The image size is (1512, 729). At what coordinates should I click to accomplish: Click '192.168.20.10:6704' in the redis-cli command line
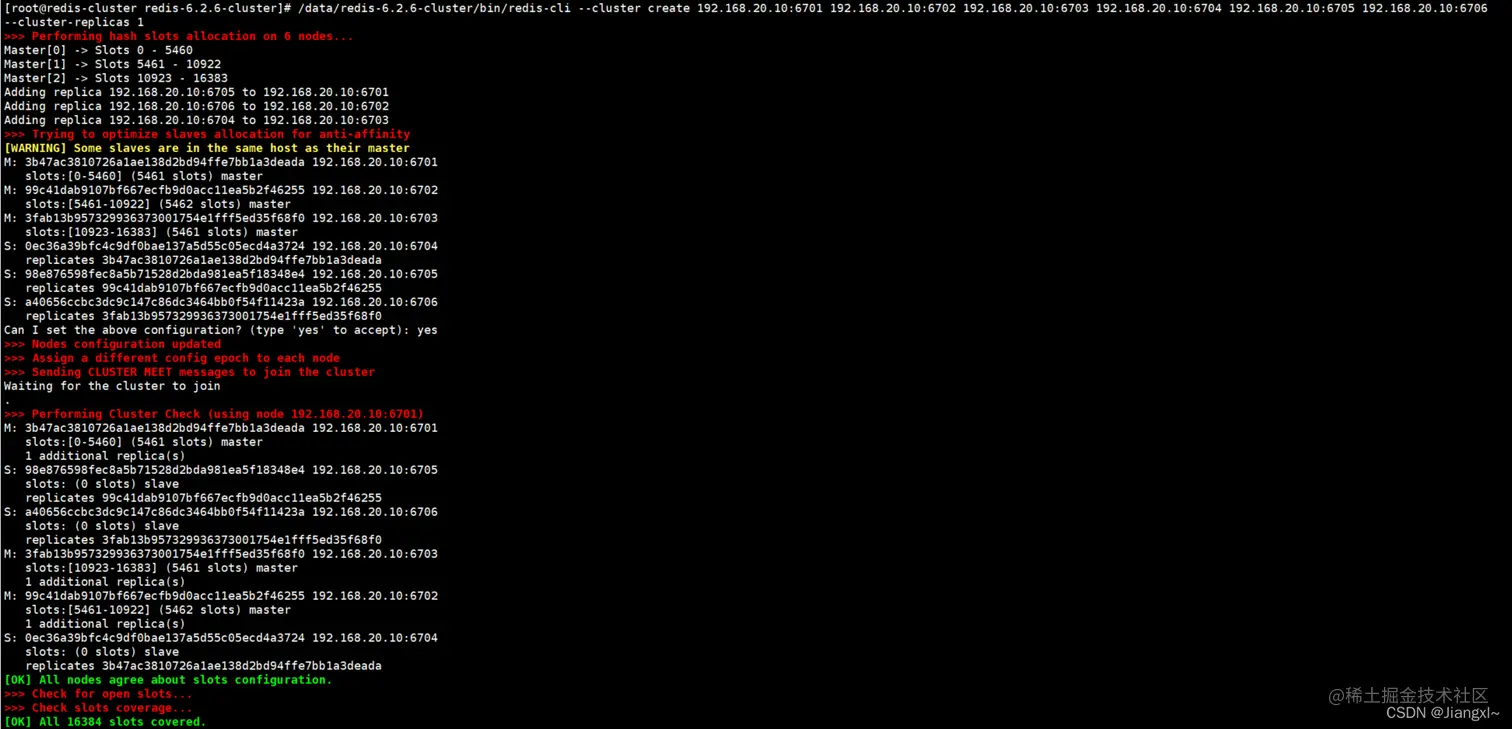click(1159, 8)
